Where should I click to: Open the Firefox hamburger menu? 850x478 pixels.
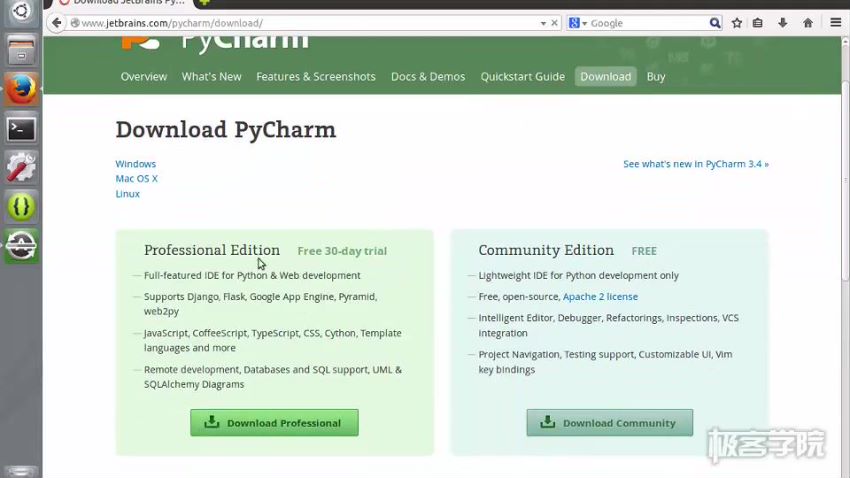[835, 23]
